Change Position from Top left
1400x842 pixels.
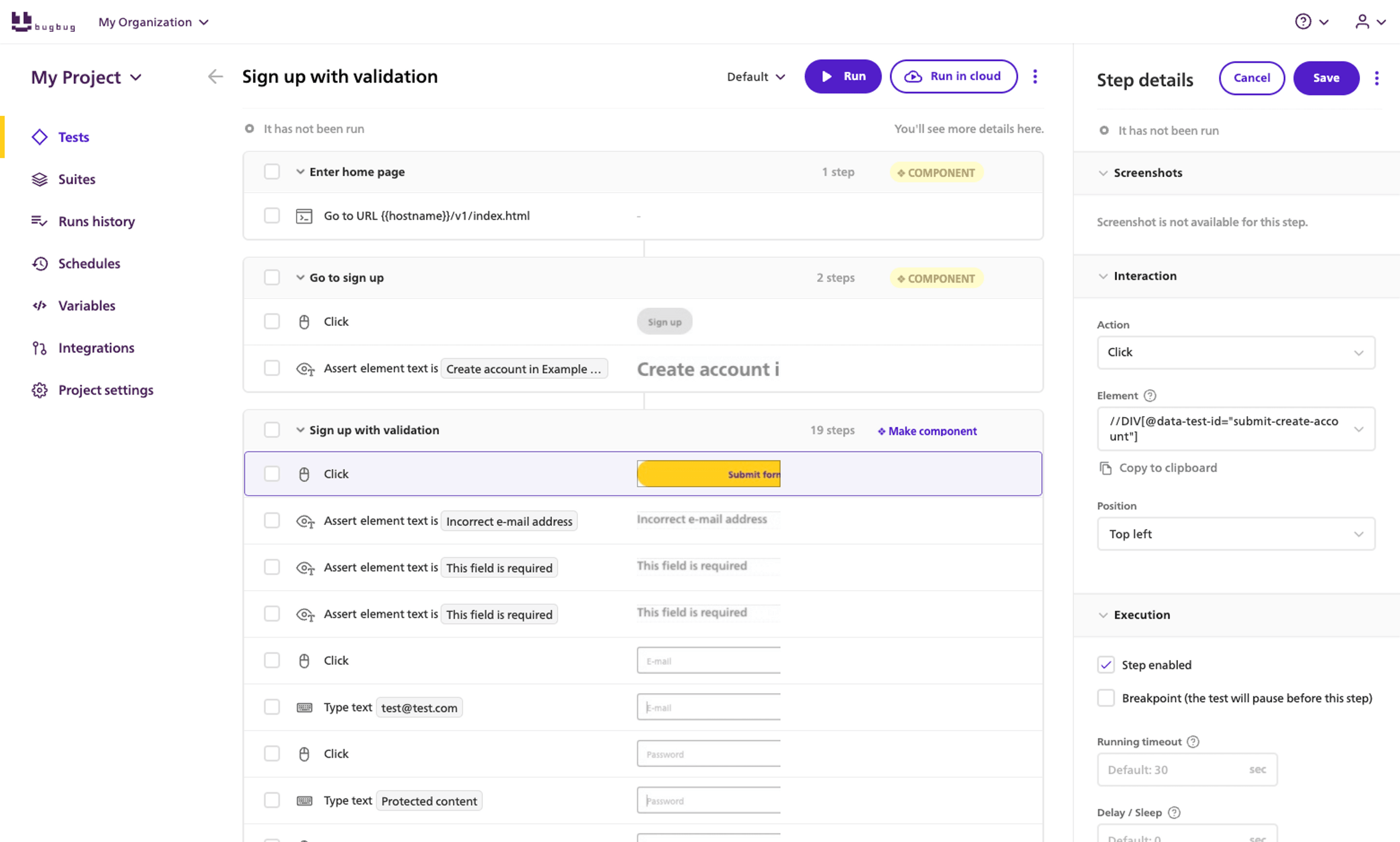pos(1235,533)
